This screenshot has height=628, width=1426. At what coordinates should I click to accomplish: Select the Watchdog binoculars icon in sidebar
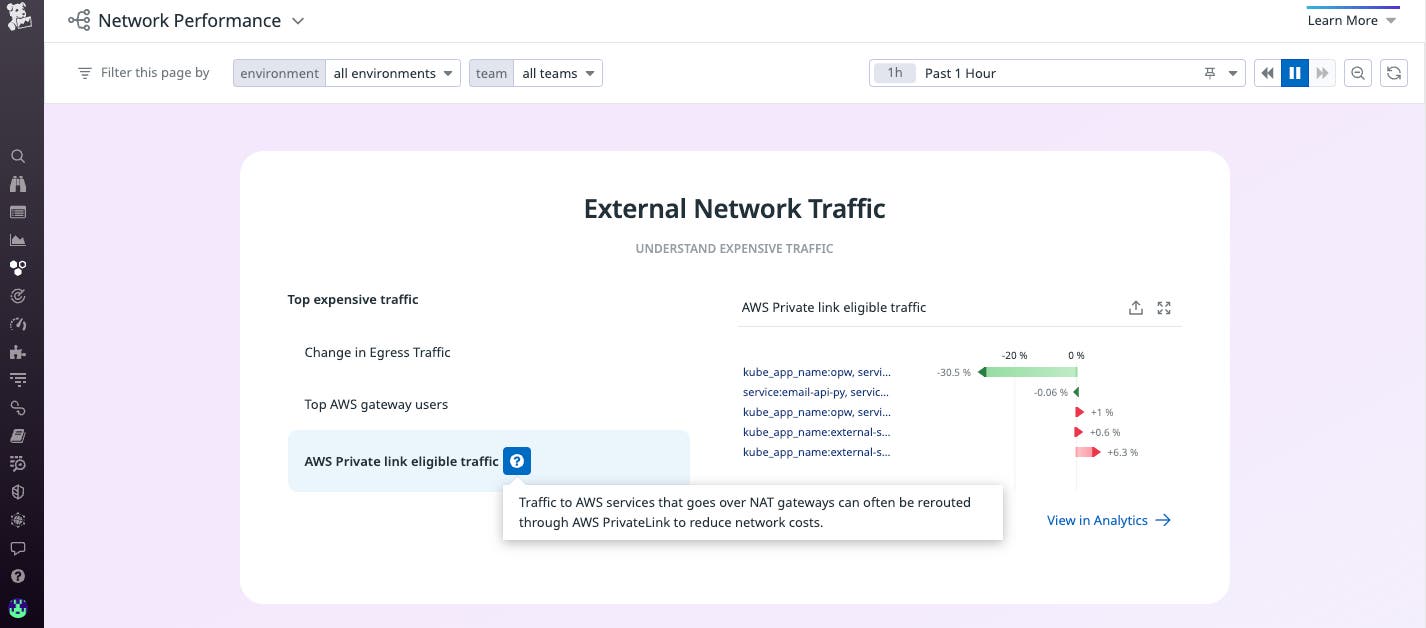coord(18,184)
